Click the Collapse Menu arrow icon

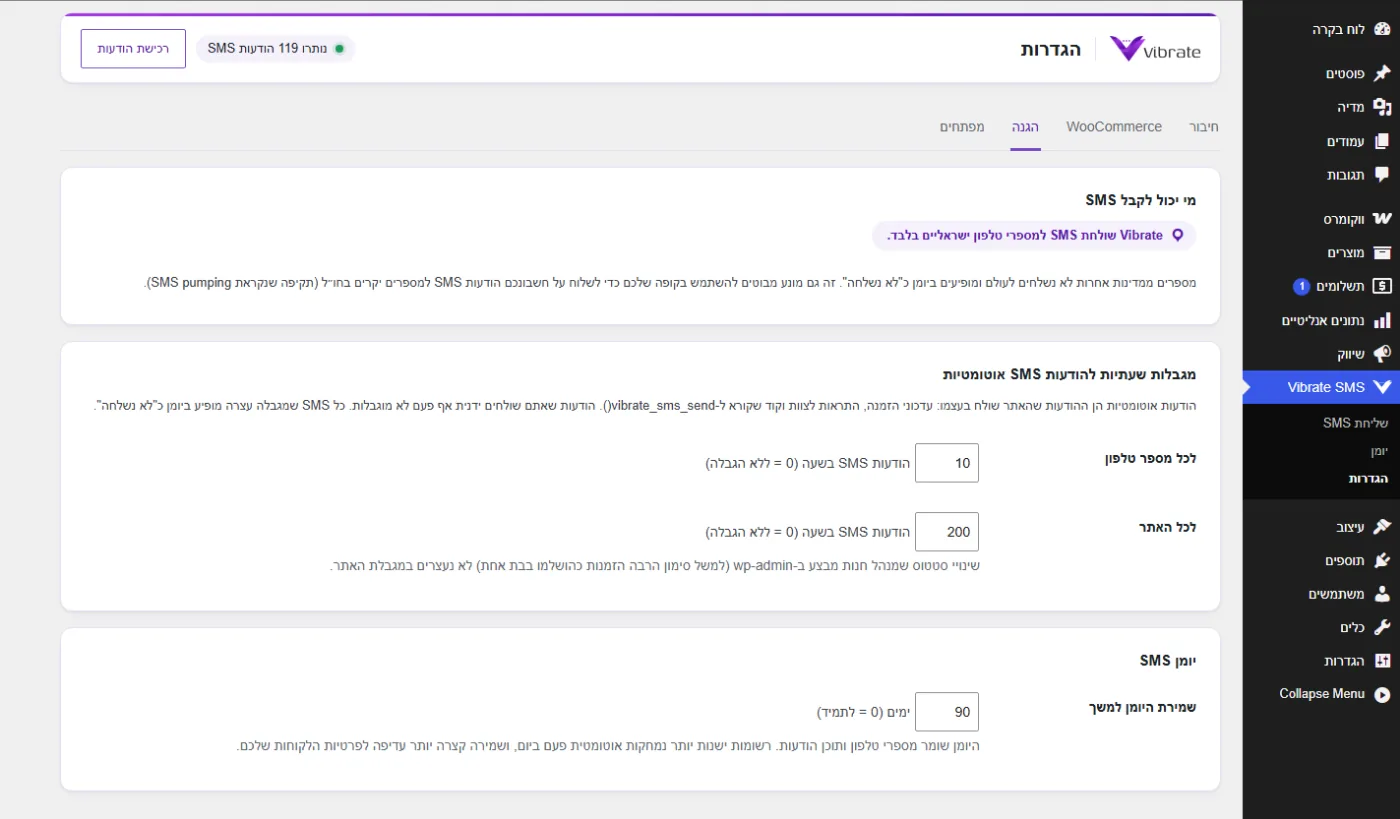tap(1382, 694)
